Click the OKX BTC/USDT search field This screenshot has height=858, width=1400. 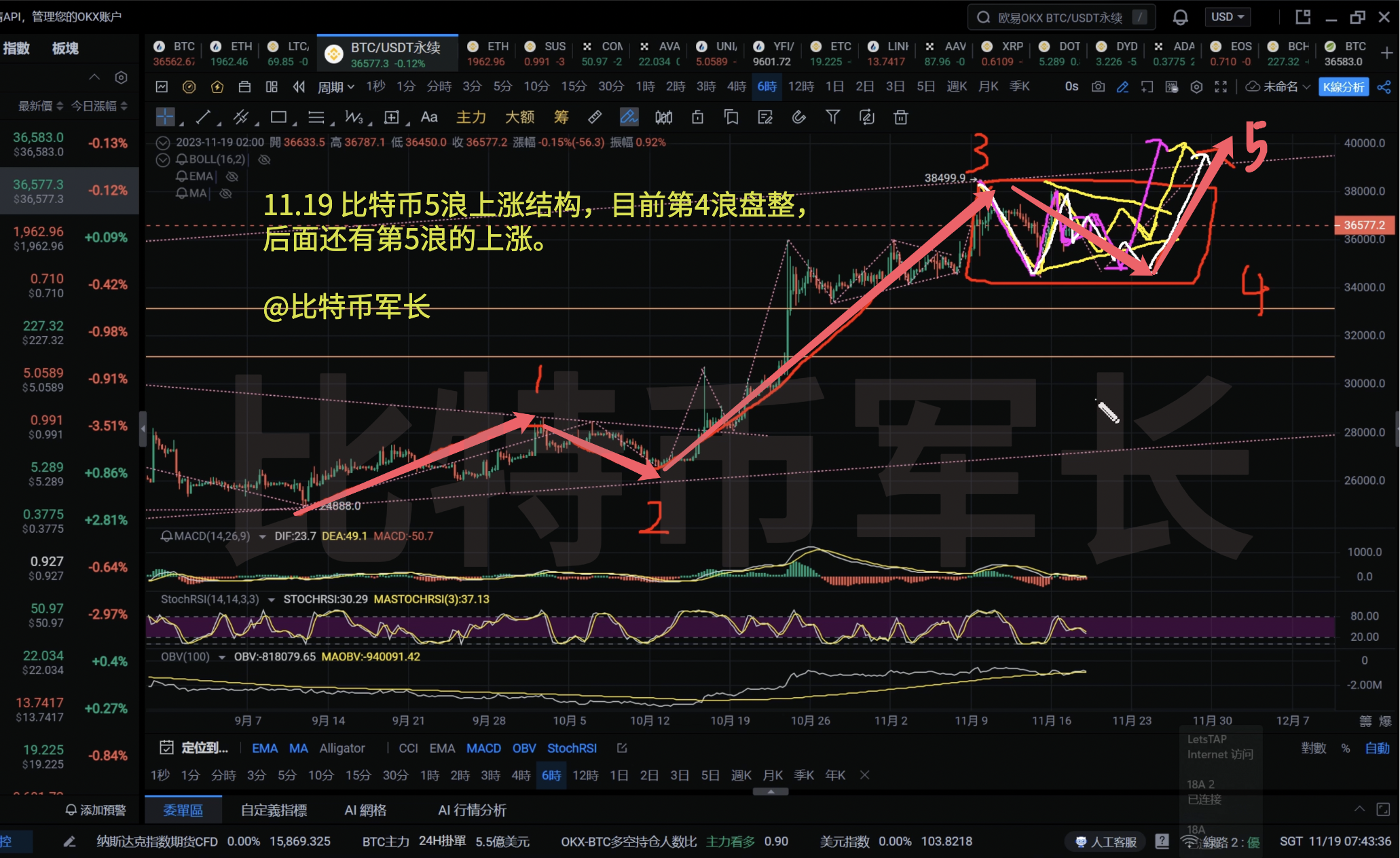click(x=1061, y=18)
